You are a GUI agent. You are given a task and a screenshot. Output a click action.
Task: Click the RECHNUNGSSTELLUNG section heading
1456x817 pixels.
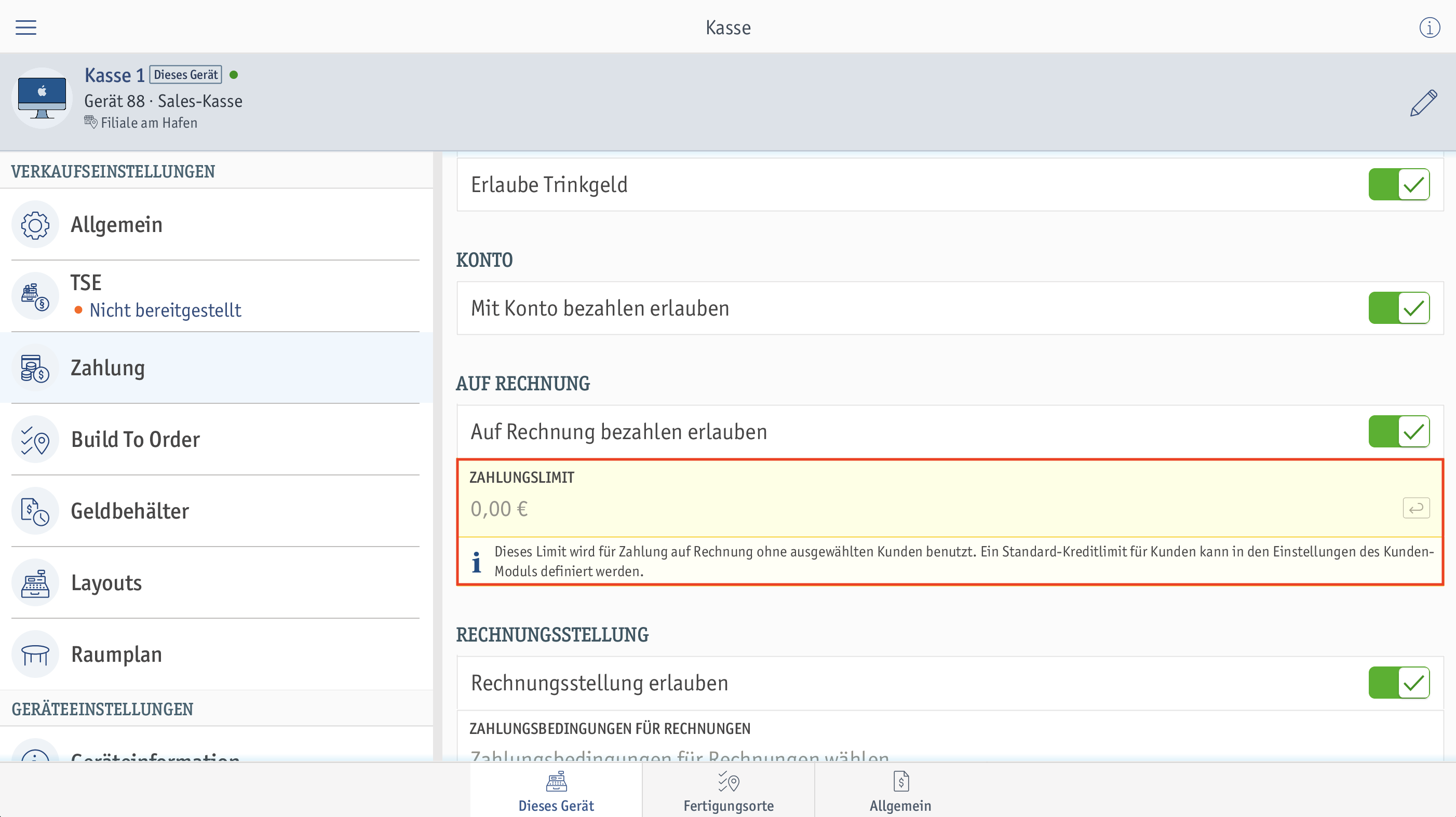552,634
